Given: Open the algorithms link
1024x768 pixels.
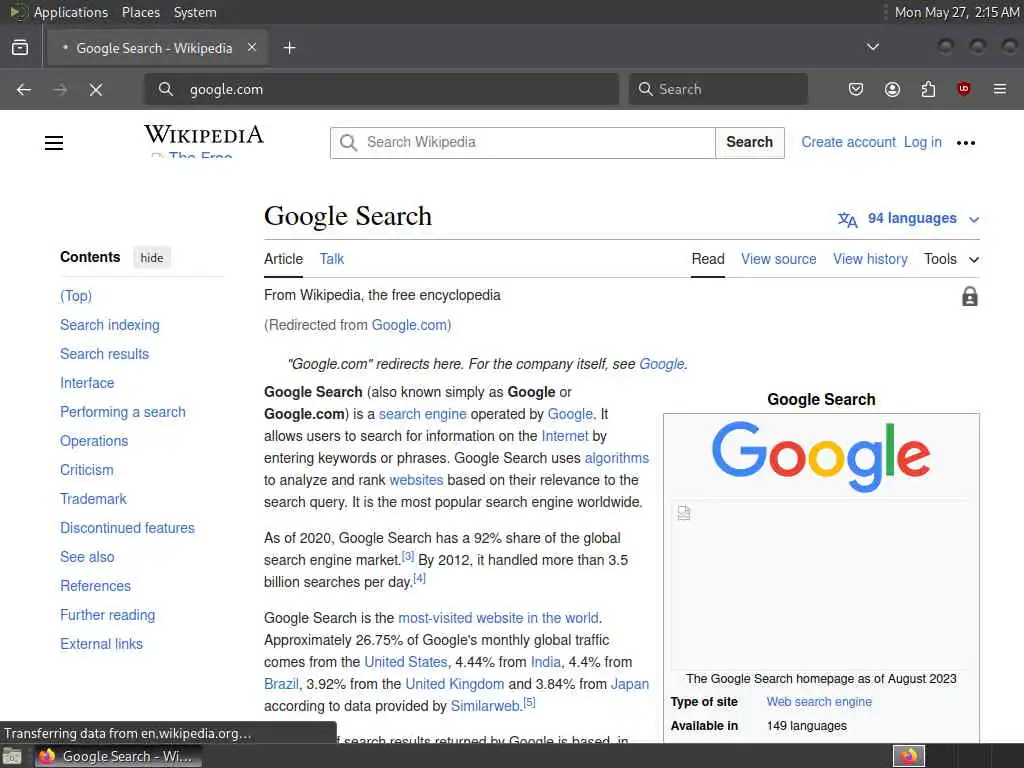Looking at the screenshot, I should pyautogui.click(x=616, y=458).
